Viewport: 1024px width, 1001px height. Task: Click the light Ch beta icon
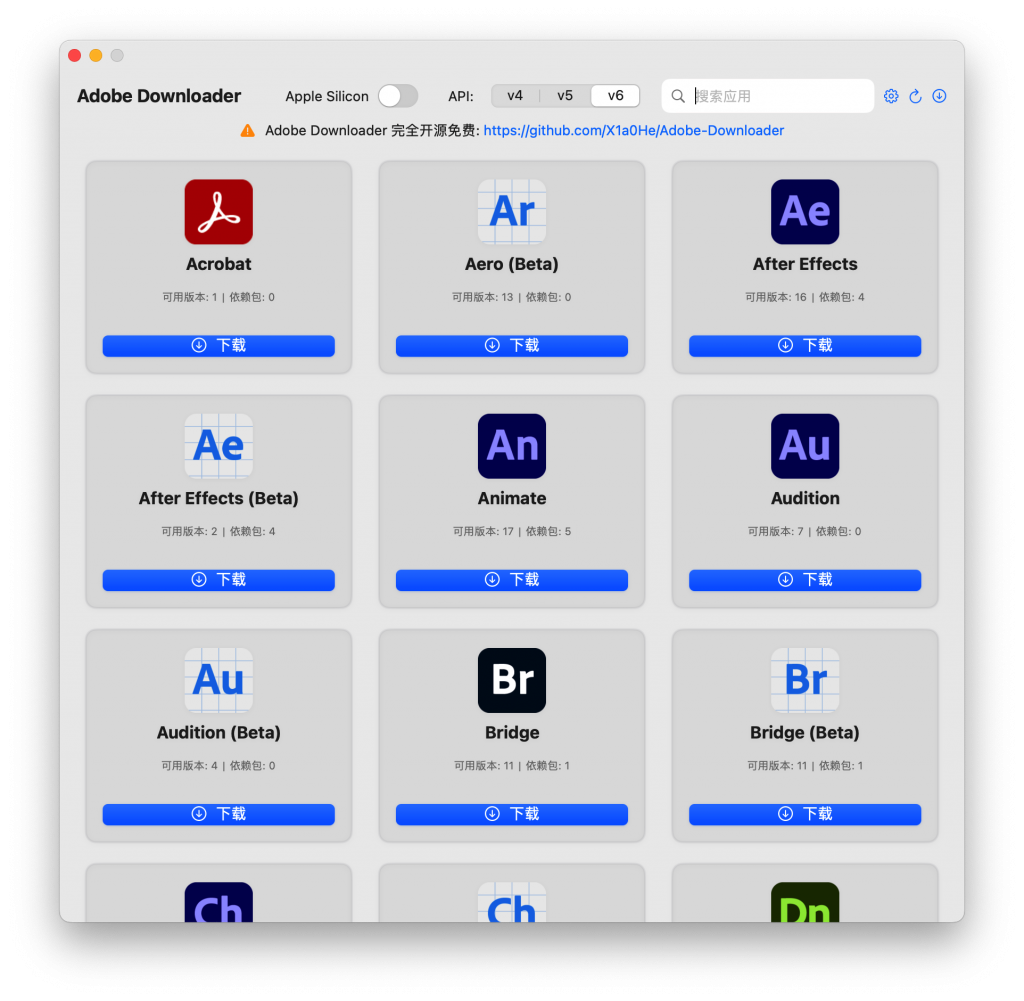pos(511,902)
